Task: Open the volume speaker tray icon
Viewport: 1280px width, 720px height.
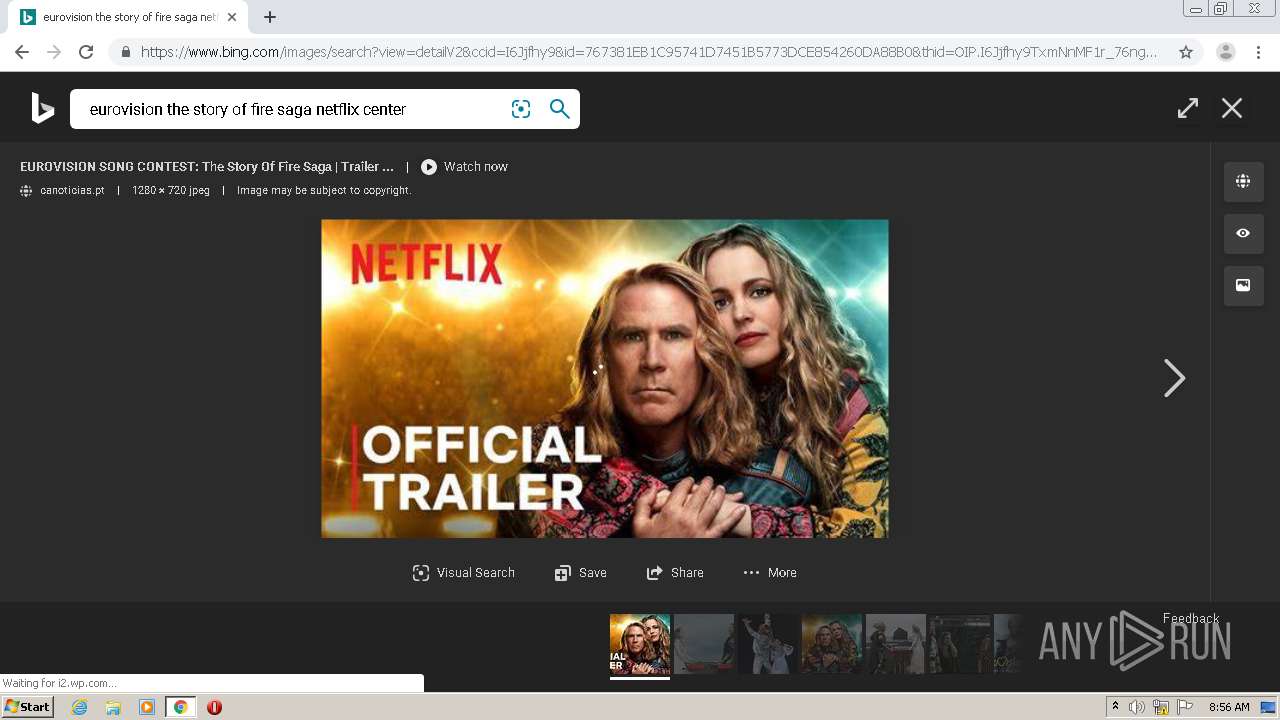Action: pos(1137,707)
